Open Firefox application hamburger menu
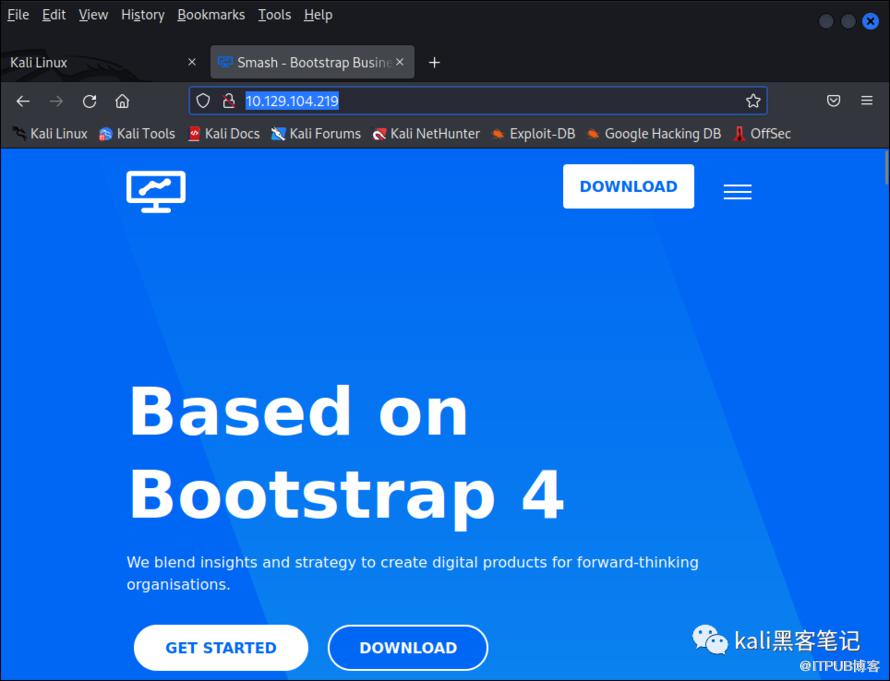The width and height of the screenshot is (890, 681). (x=866, y=101)
